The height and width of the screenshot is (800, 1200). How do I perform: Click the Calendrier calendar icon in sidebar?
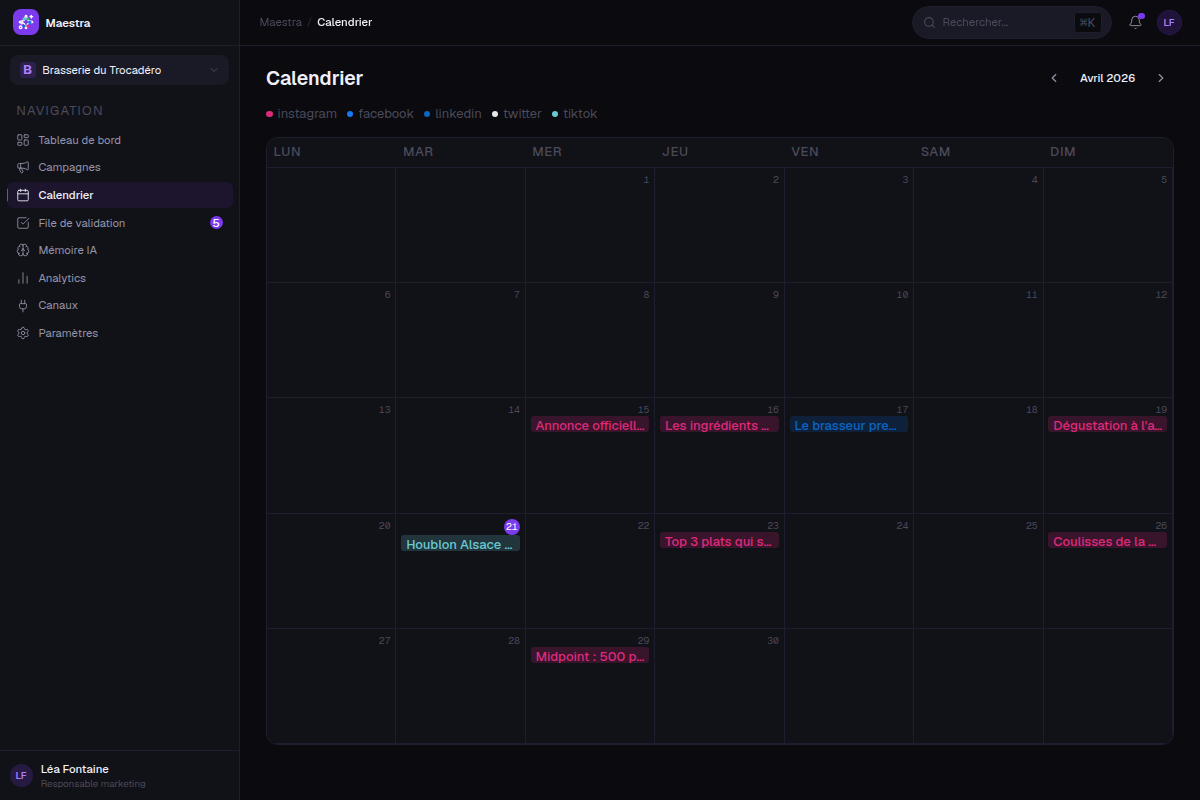[23, 195]
